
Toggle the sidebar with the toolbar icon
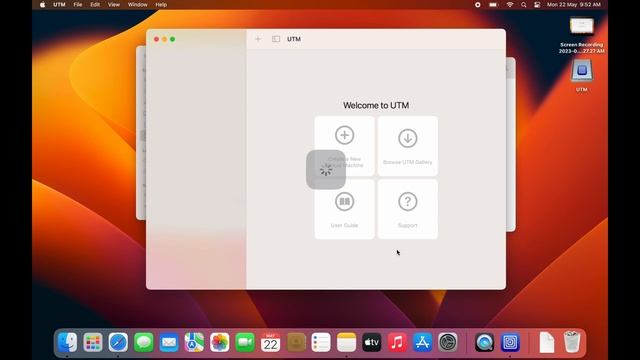coord(276,39)
